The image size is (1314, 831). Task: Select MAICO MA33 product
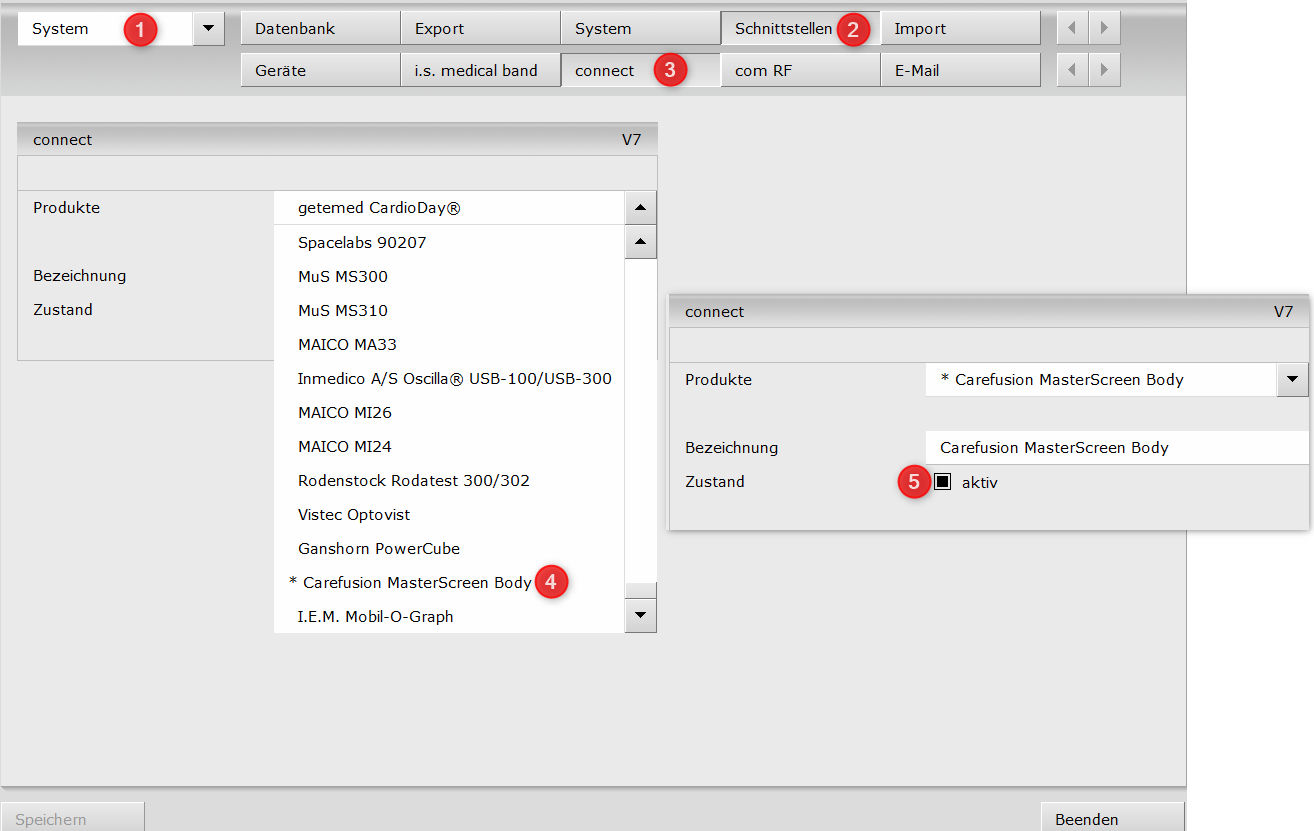pos(449,344)
